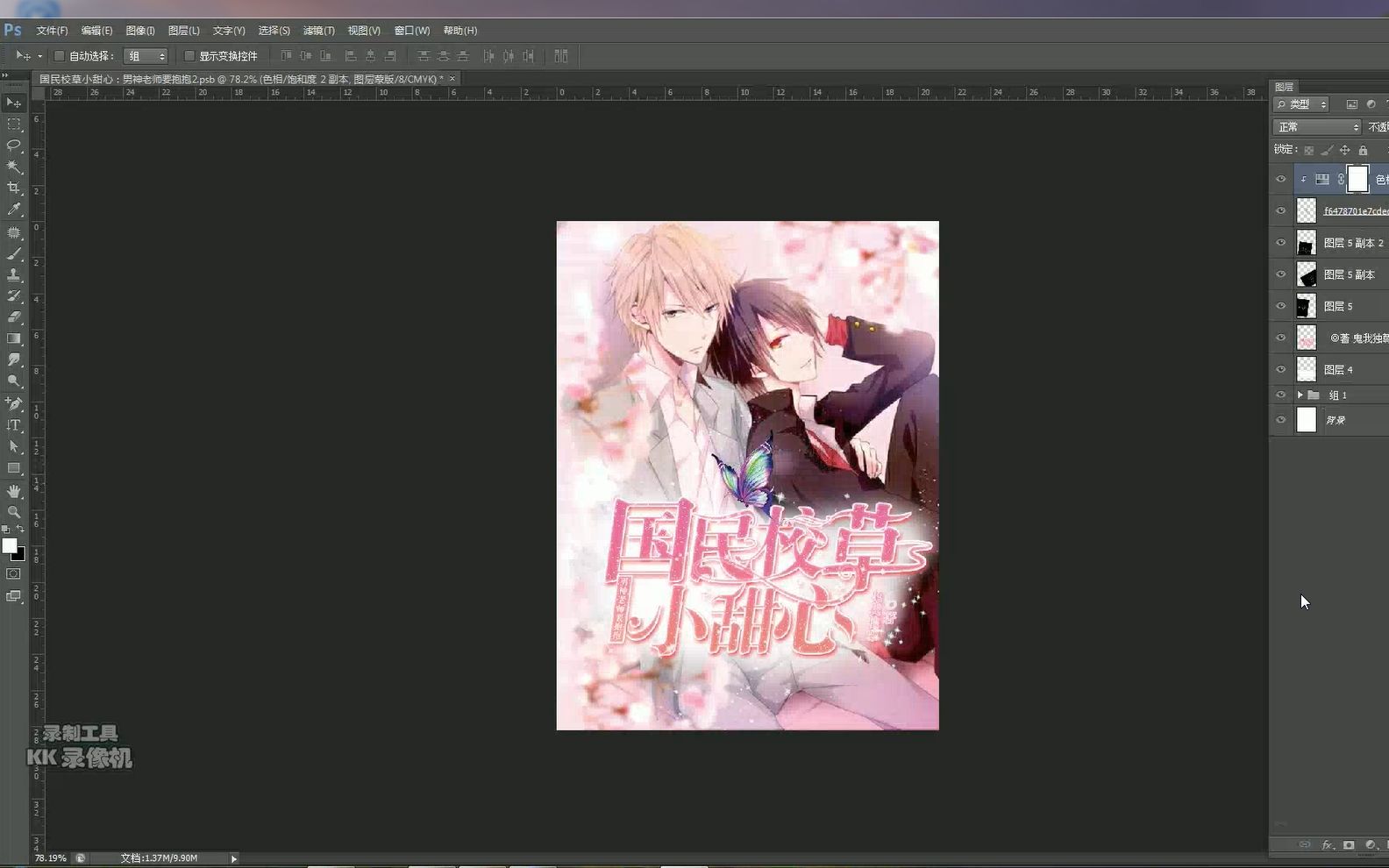Image resolution: width=1389 pixels, height=868 pixels.
Task: Open the status bar info arrow menu
Action: [x=234, y=858]
